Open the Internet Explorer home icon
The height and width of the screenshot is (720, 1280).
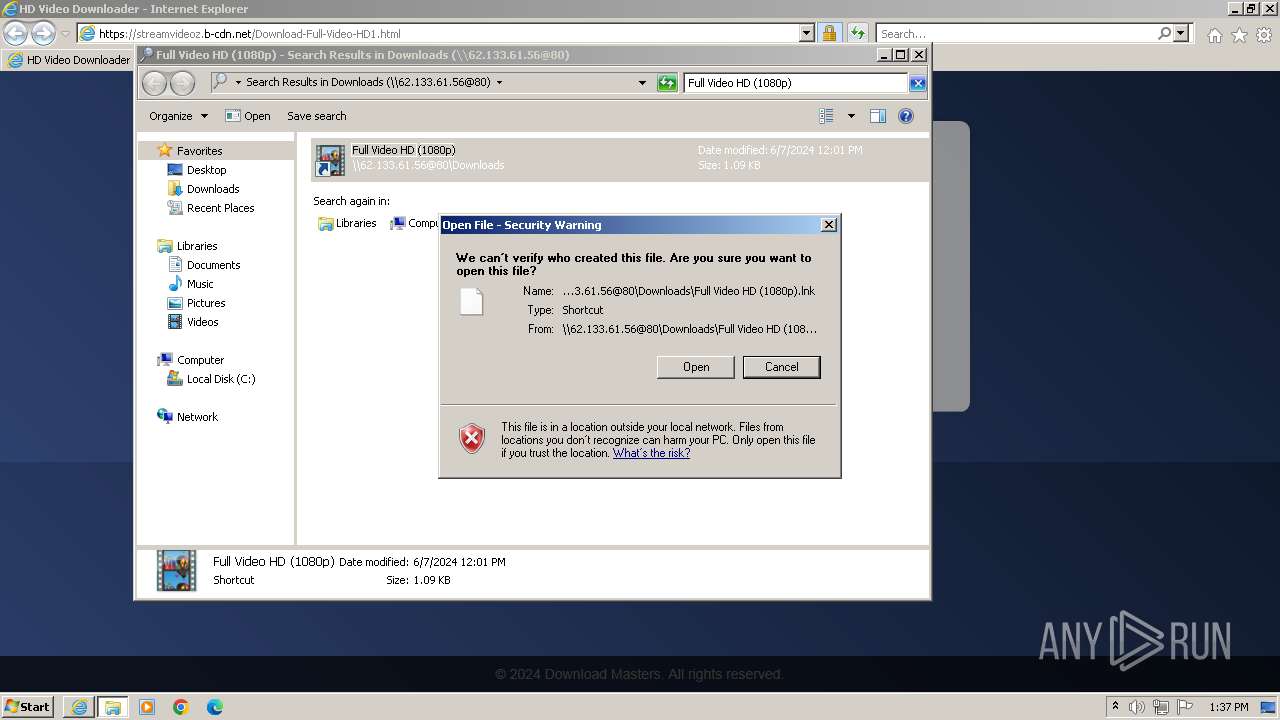coord(1214,35)
